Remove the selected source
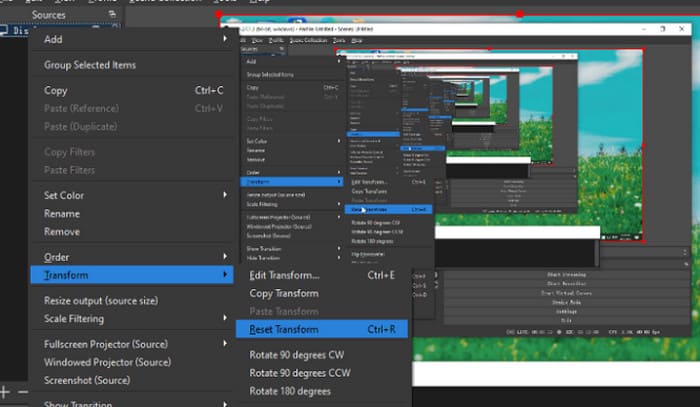 [62, 231]
